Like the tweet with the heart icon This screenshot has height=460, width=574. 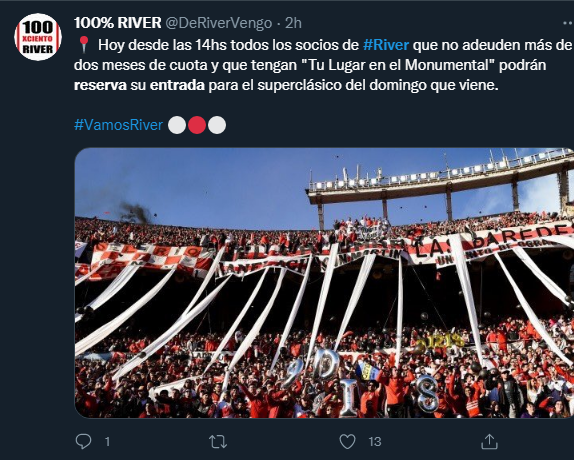347,441
